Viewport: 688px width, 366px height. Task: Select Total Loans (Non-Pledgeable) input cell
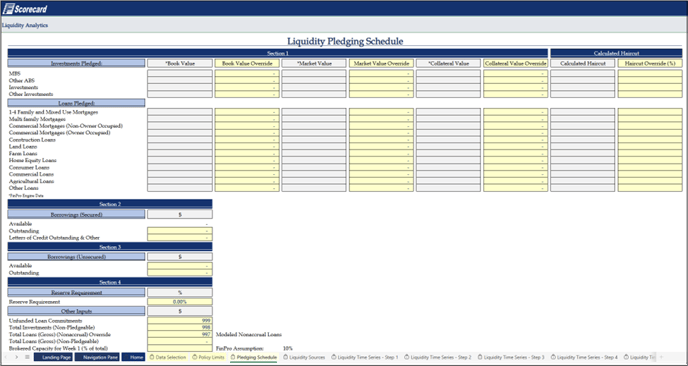tap(180, 341)
